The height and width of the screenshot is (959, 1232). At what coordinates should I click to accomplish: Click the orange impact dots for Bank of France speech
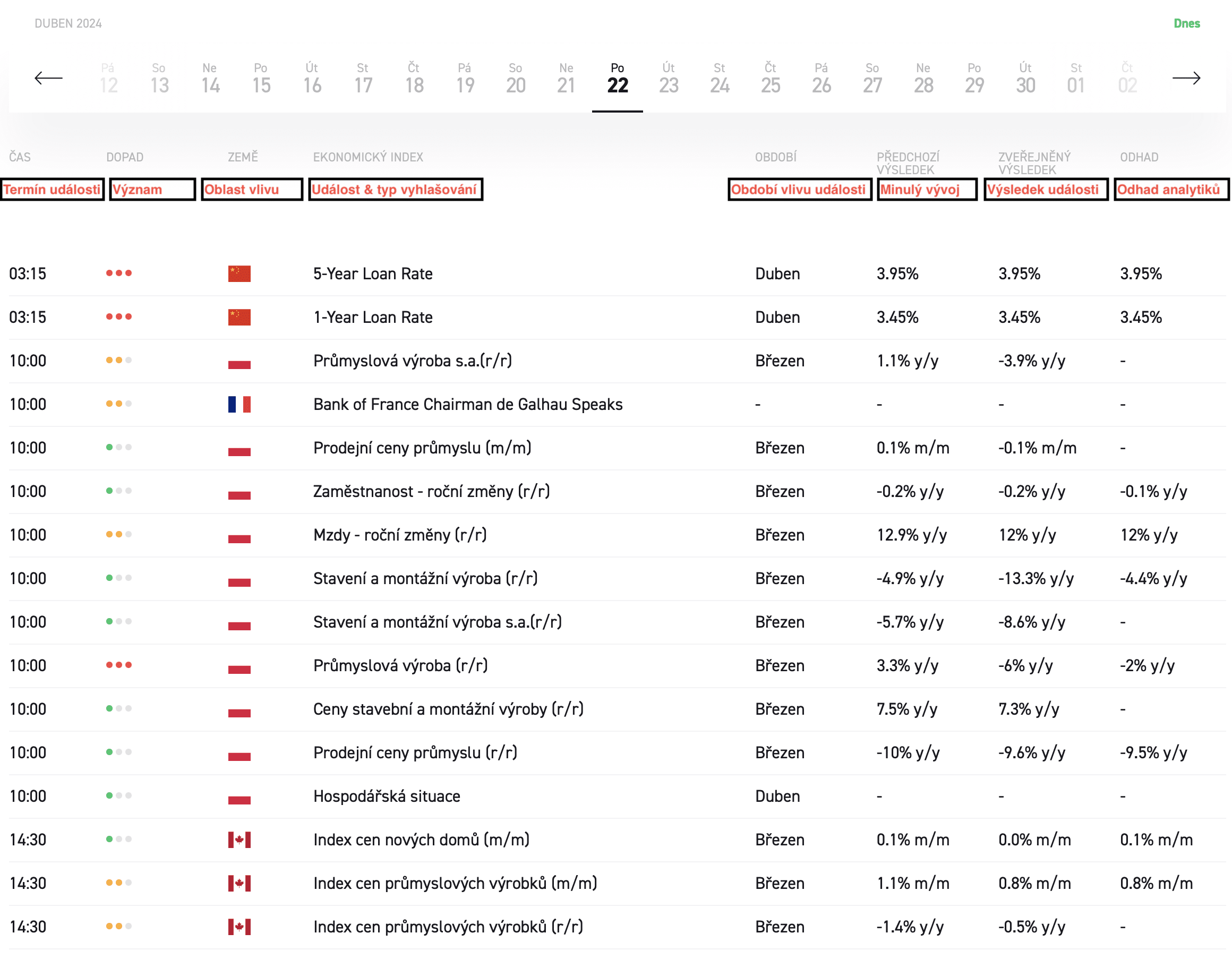[119, 404]
